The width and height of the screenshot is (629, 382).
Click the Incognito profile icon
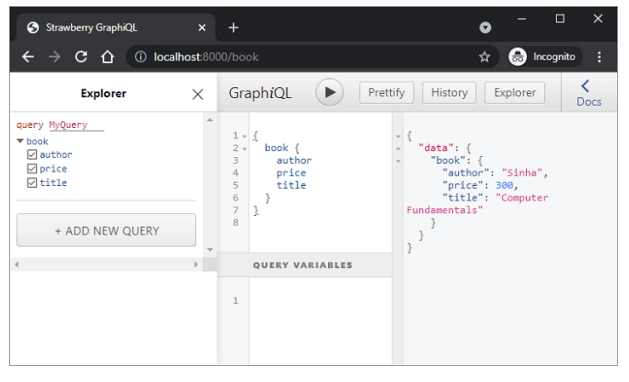coord(517,57)
